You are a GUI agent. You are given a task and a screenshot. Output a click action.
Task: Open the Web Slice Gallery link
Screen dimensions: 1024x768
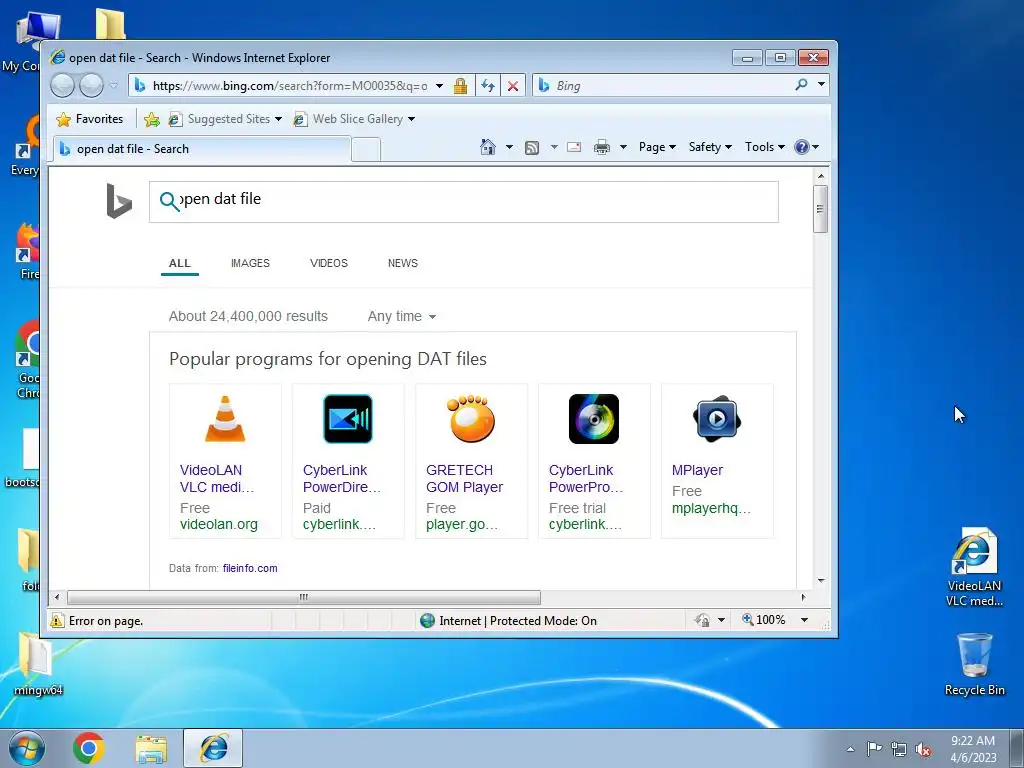pos(354,119)
